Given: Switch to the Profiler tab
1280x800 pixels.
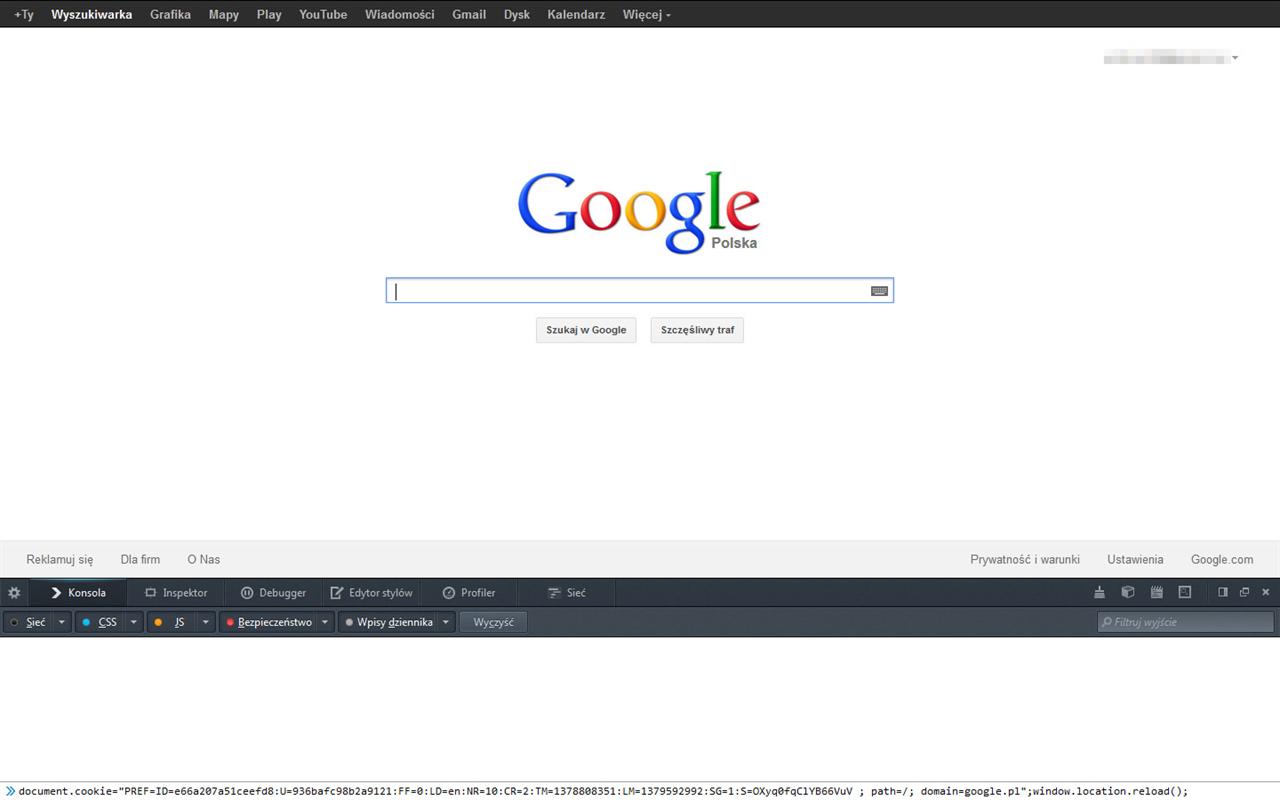Looking at the screenshot, I should point(469,593).
